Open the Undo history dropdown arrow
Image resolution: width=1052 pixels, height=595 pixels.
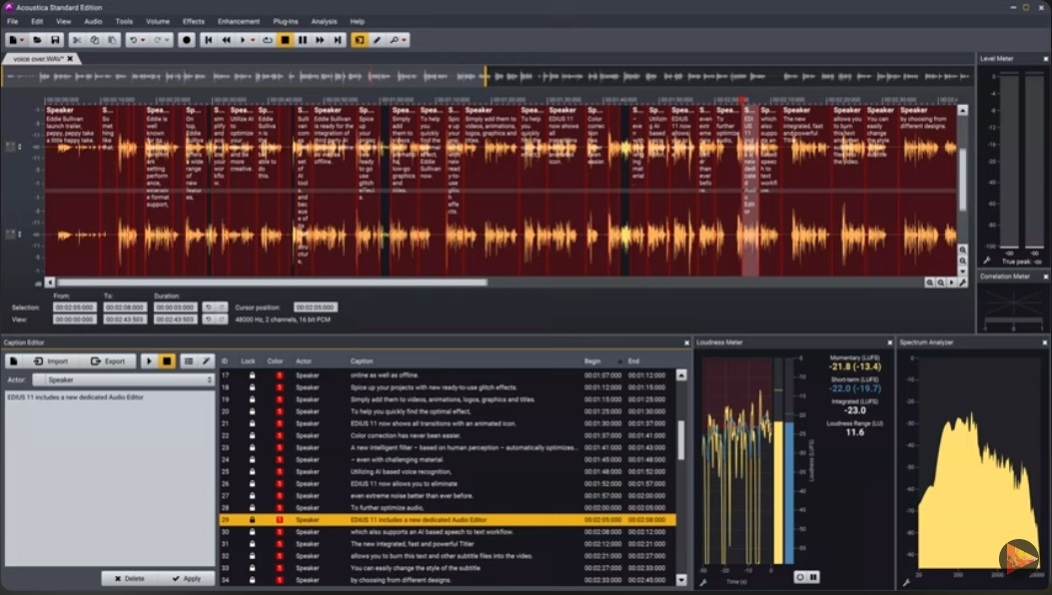coord(143,40)
